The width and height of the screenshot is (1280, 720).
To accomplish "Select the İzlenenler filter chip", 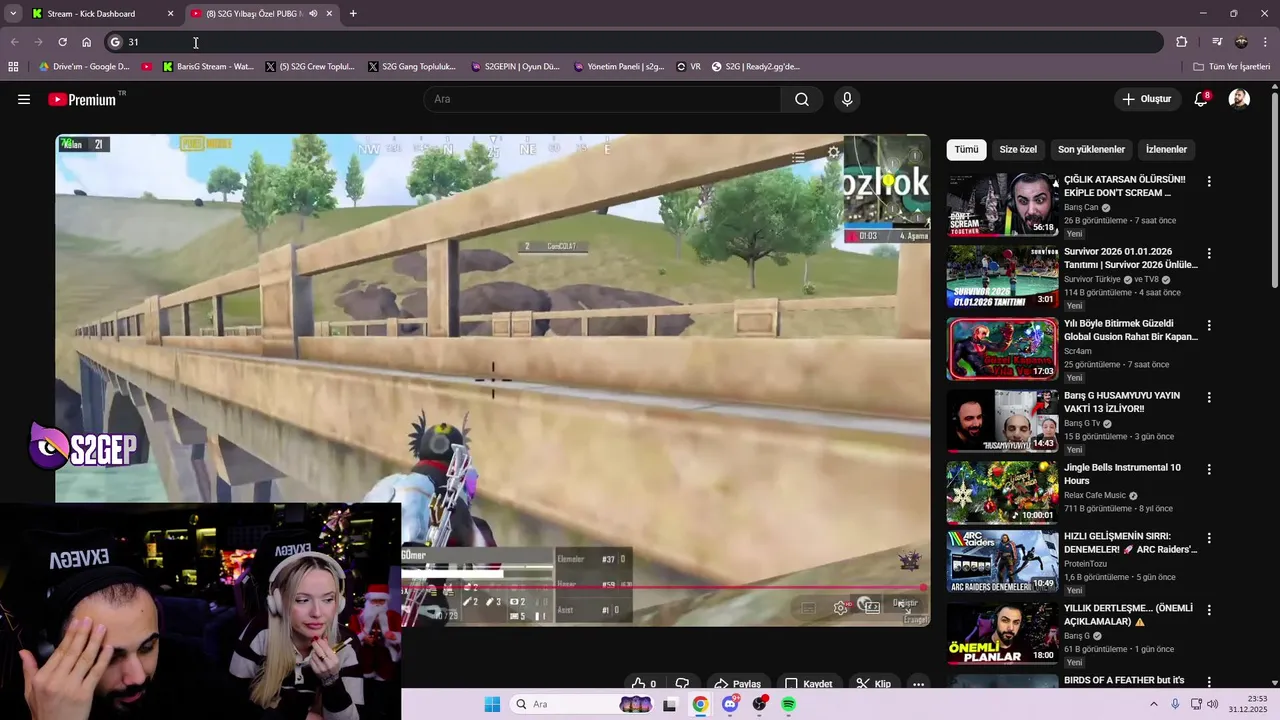I will pyautogui.click(x=1166, y=149).
